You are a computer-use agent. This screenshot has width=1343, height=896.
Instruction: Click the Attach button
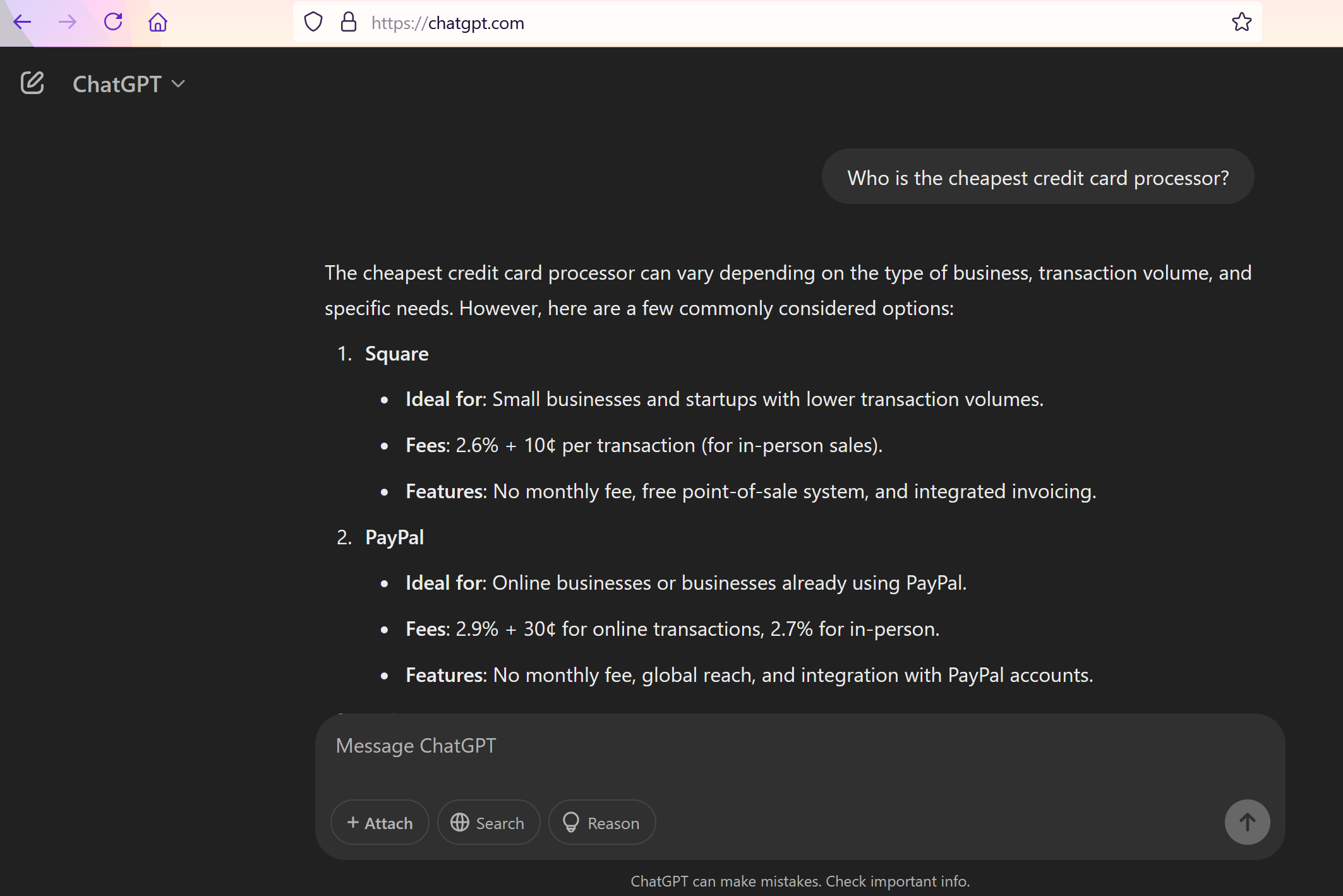[380, 823]
